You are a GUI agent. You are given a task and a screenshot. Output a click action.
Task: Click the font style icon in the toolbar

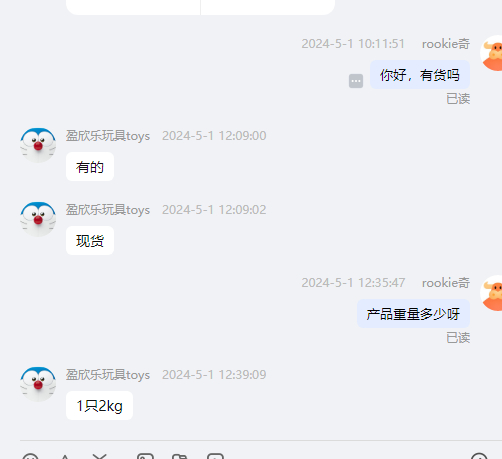tap(65, 457)
